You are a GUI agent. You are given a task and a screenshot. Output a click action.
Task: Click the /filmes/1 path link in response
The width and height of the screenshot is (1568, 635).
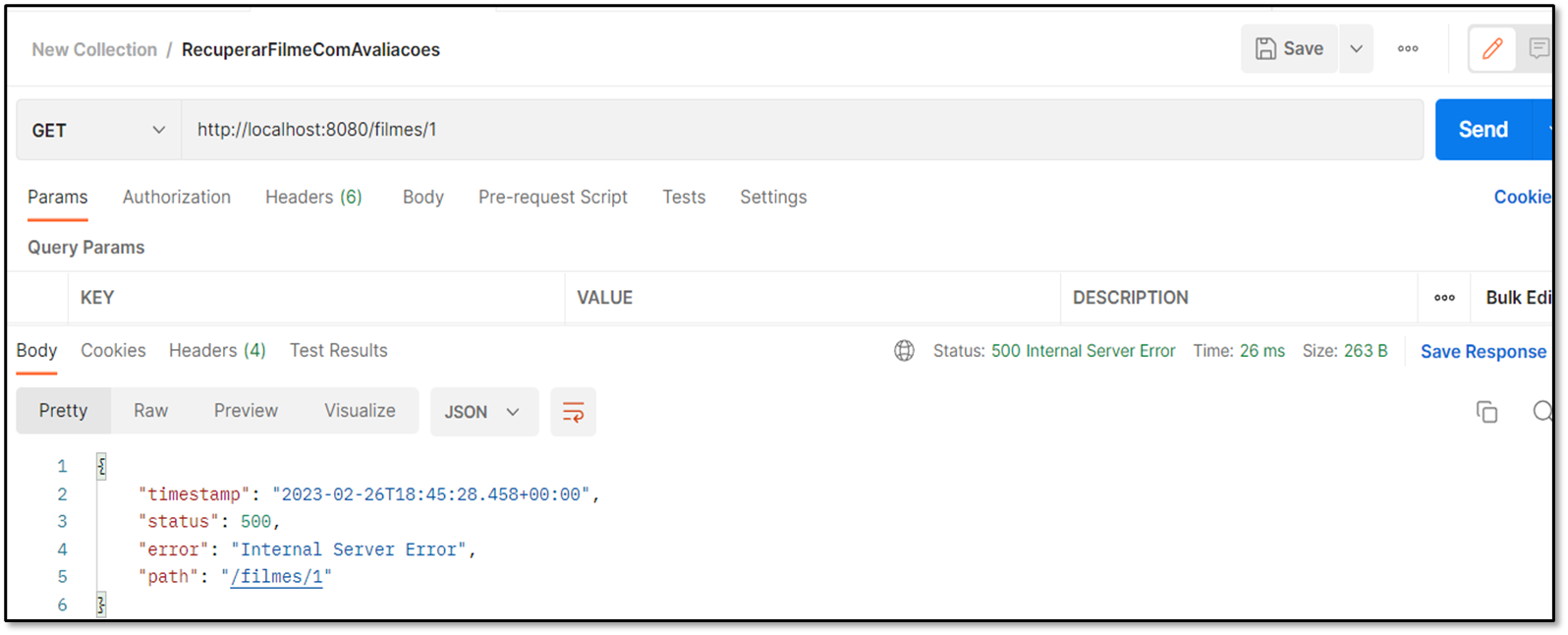276,577
